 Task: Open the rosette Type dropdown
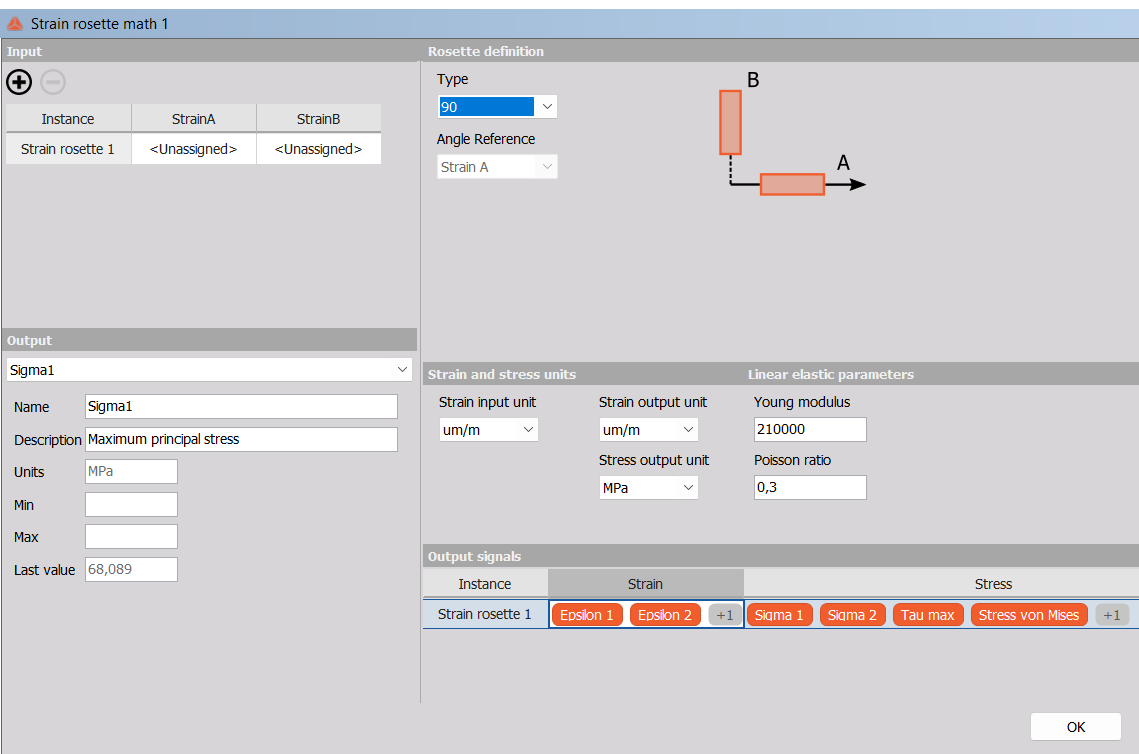point(497,107)
